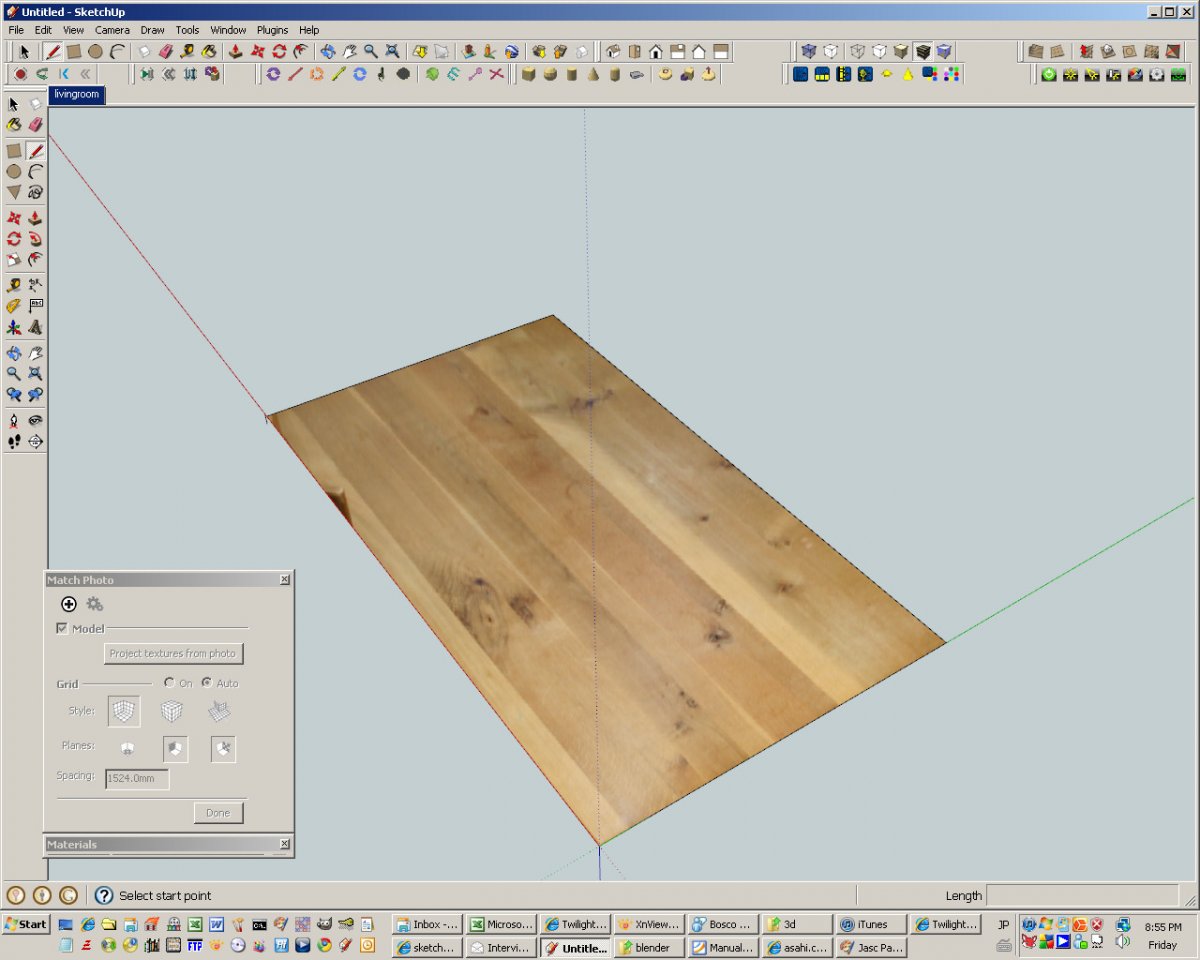This screenshot has width=1200, height=960.
Task: Open the Windows Start menu
Action: tap(26, 924)
